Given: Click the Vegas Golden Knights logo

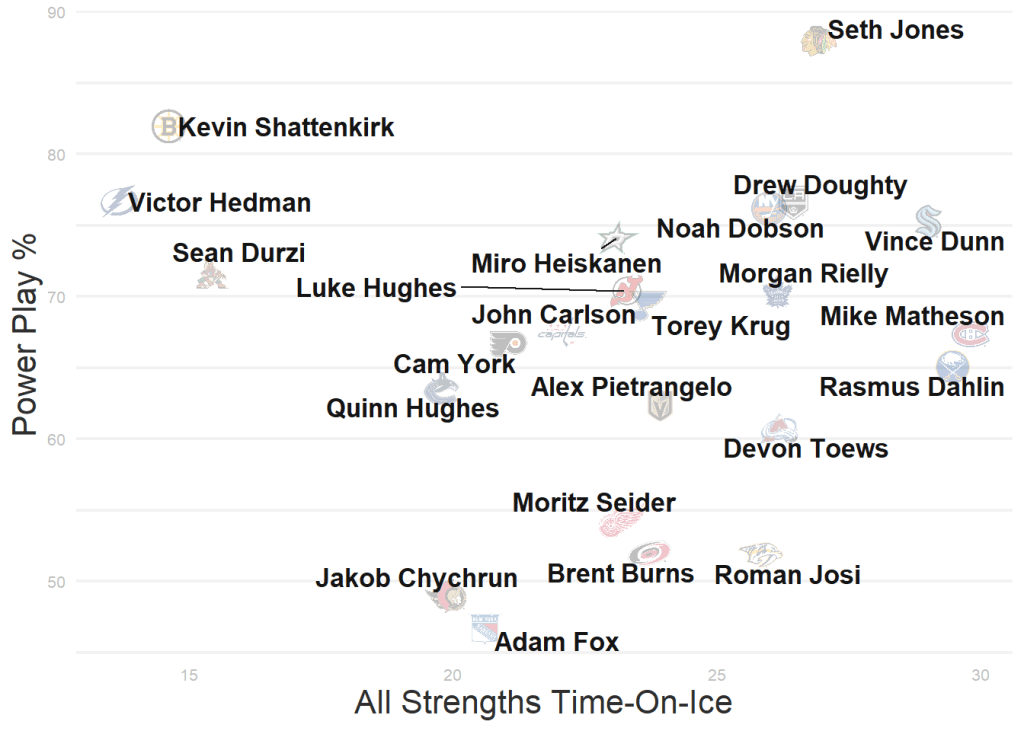Looking at the screenshot, I should point(659,406).
